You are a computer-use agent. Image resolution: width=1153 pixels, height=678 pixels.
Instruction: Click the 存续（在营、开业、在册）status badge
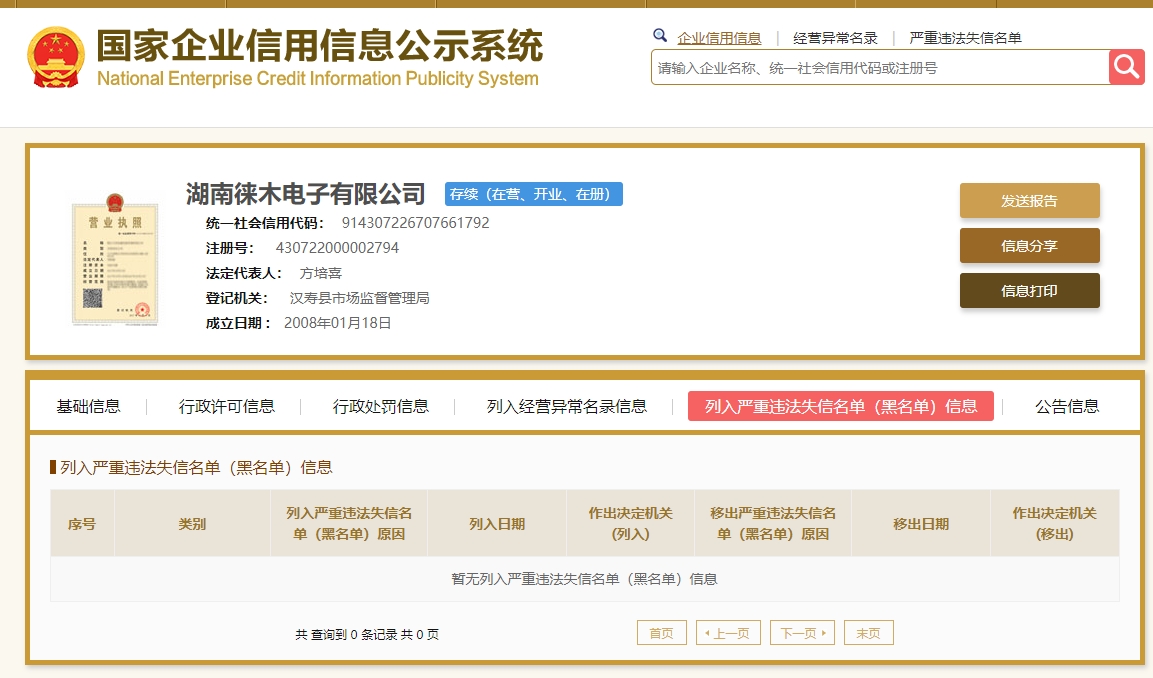534,193
